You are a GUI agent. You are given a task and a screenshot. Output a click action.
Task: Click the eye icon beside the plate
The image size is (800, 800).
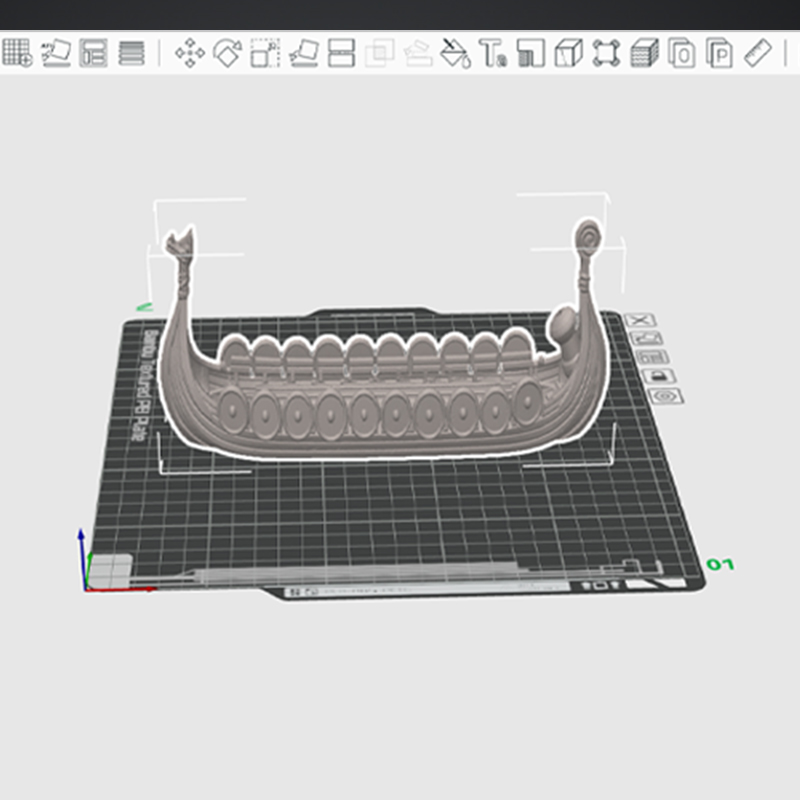point(666,396)
